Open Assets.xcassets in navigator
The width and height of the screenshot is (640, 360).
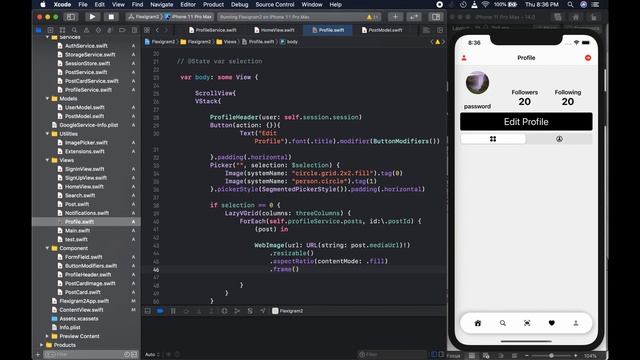coord(79,318)
